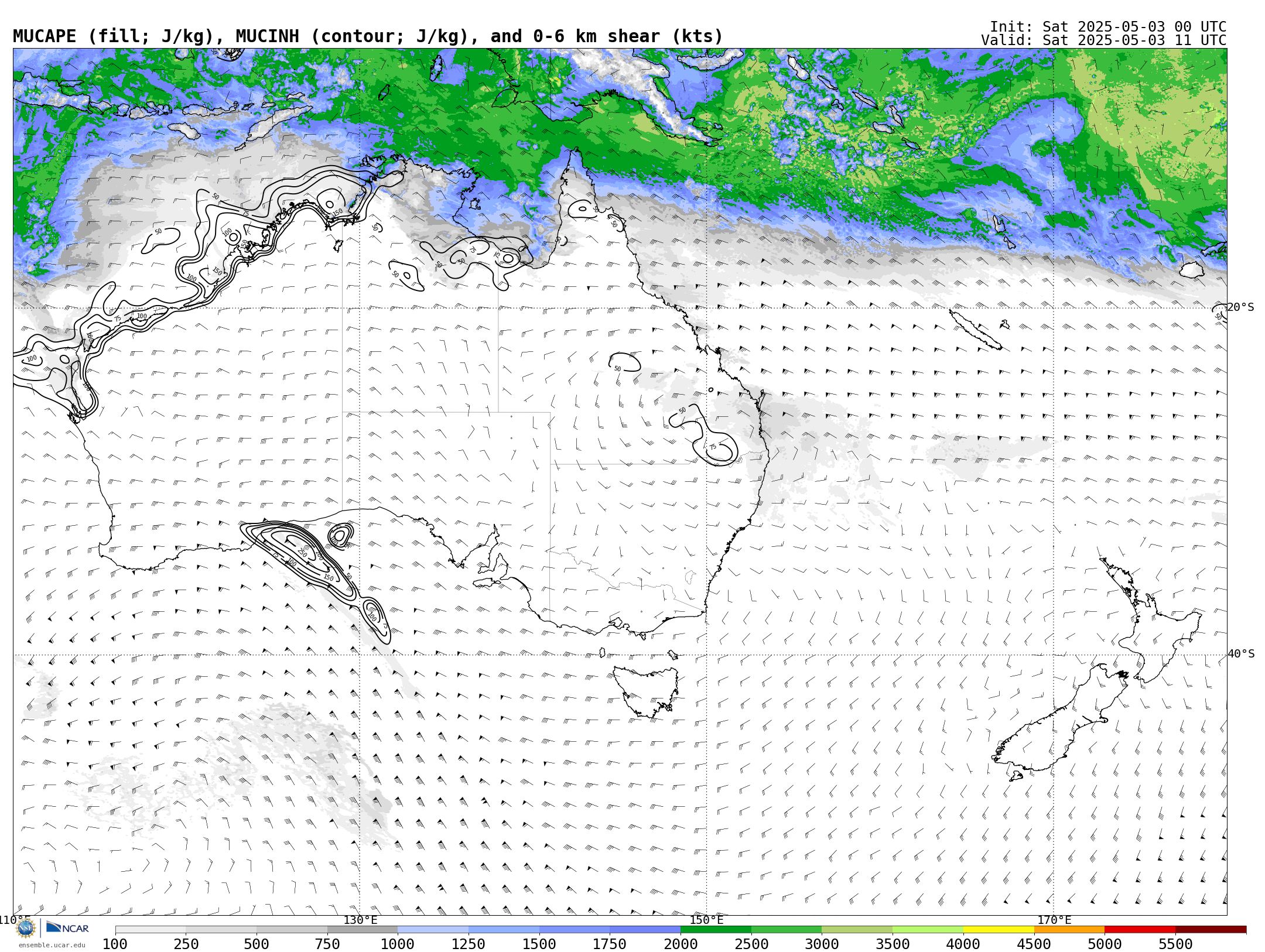
Task: Click the 170°E longitude label
Action: (x=1054, y=920)
